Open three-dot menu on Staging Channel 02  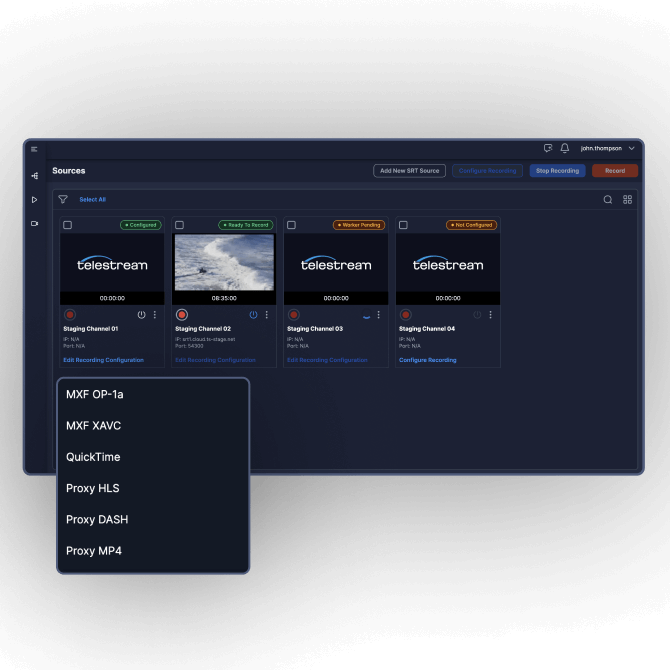pos(267,315)
